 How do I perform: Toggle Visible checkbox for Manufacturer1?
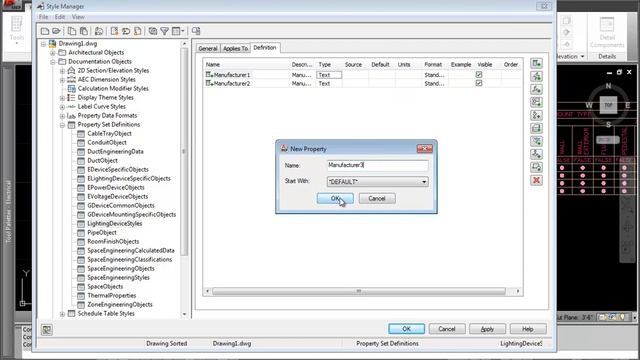[x=479, y=75]
